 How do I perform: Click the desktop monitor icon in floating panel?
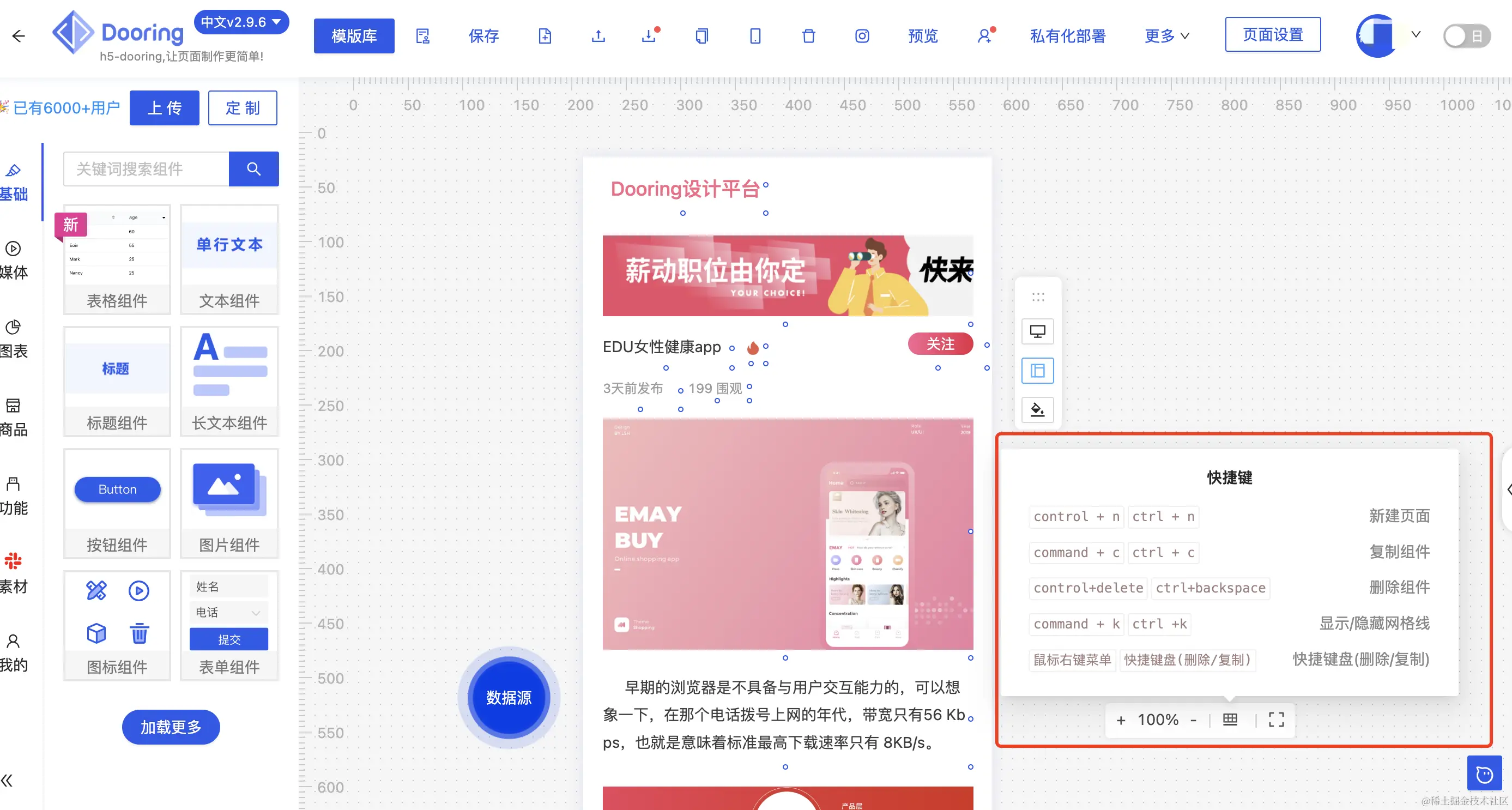tap(1037, 331)
